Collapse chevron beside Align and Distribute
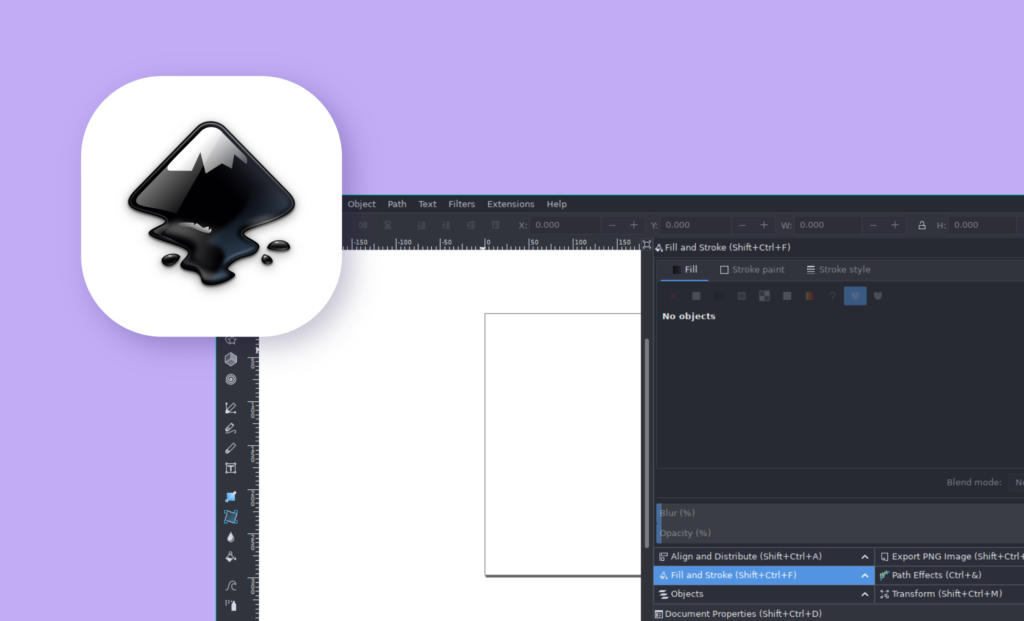 [865, 557]
